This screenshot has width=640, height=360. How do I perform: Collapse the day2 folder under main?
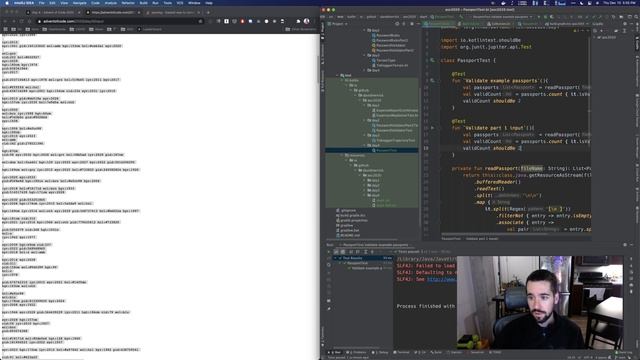tap(364, 30)
